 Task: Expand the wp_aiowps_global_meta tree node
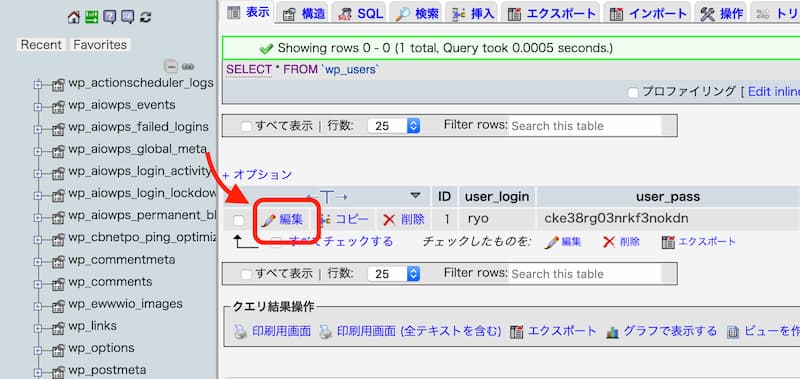coord(38,151)
